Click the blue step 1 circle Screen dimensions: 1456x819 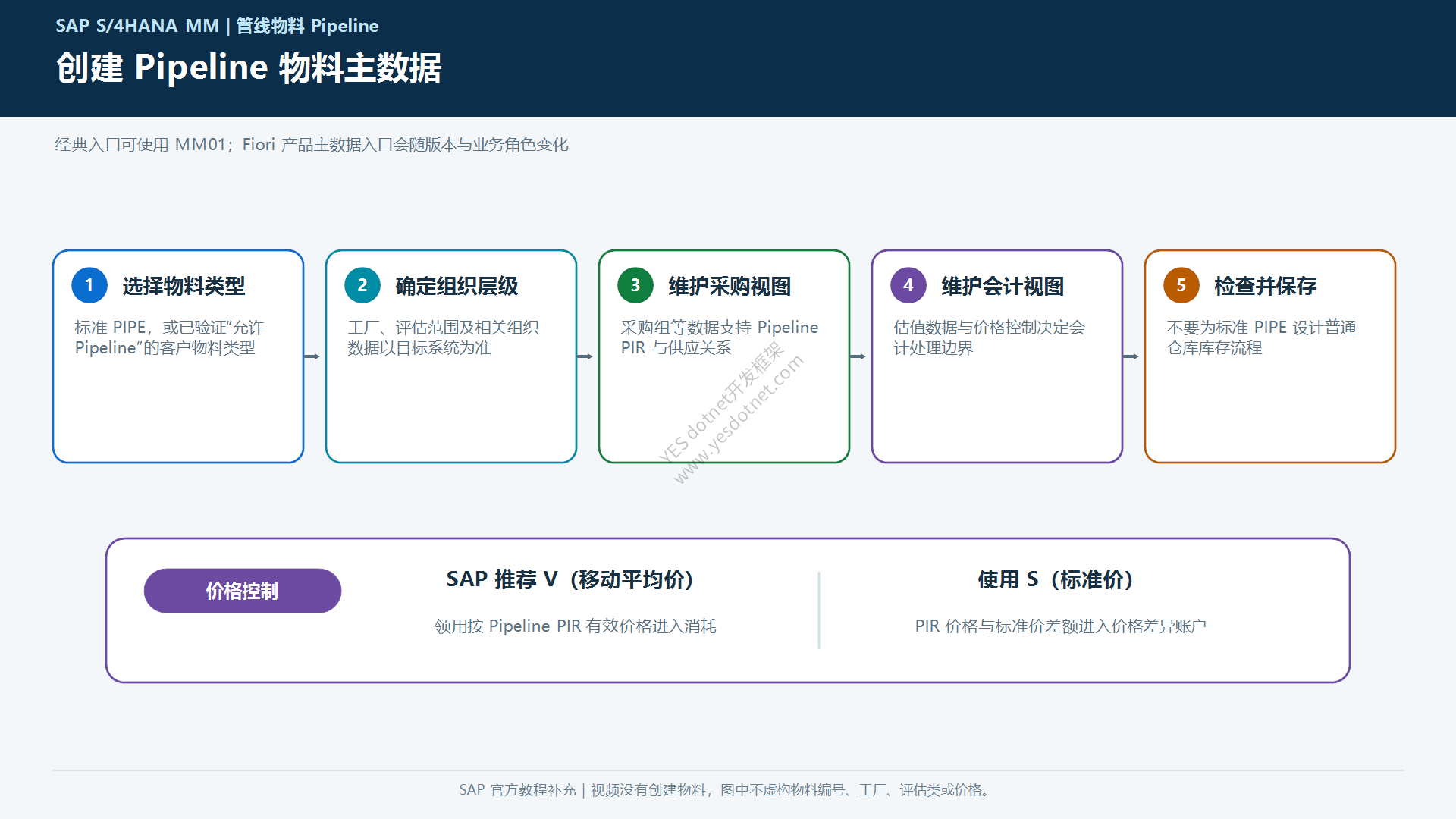coord(89,285)
